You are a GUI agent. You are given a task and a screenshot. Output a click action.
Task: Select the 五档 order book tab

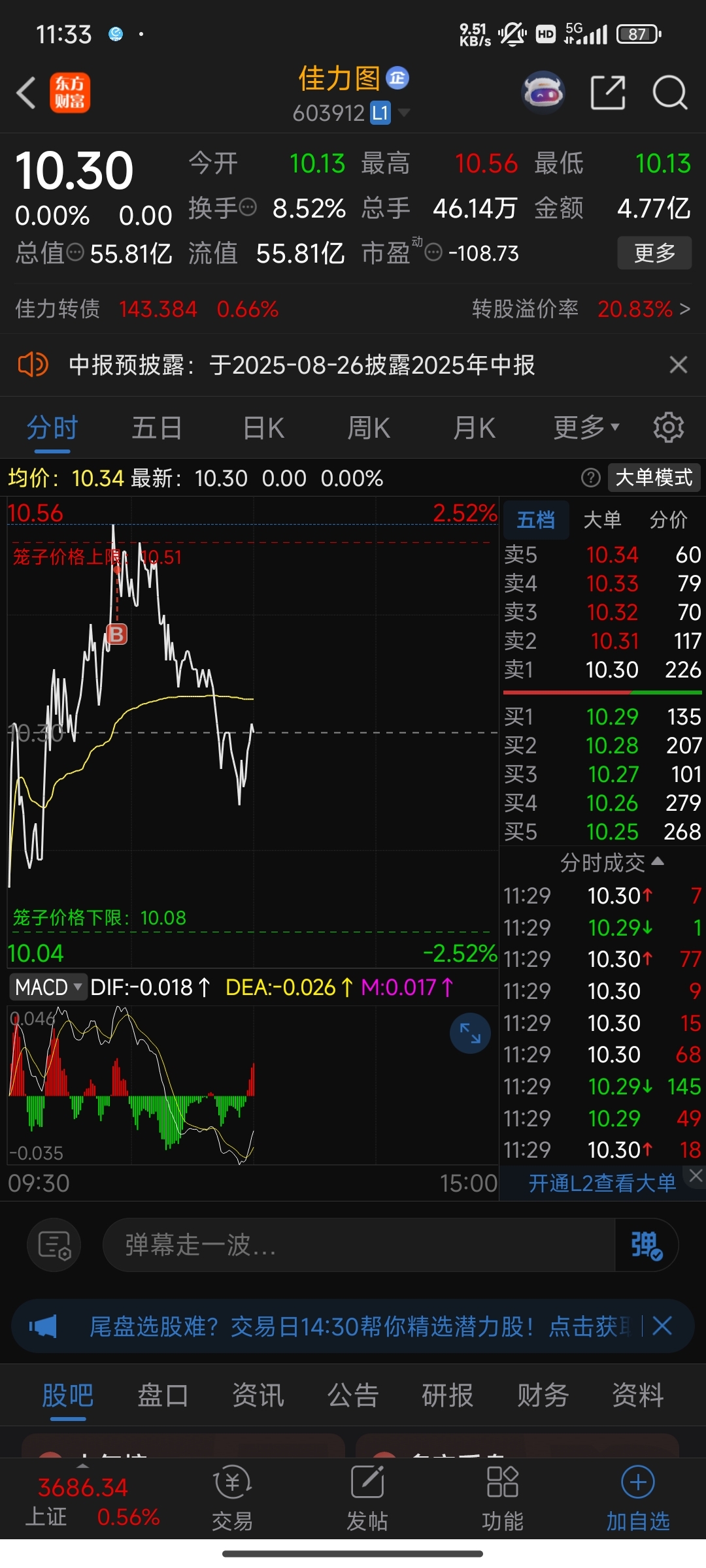pyautogui.click(x=536, y=520)
